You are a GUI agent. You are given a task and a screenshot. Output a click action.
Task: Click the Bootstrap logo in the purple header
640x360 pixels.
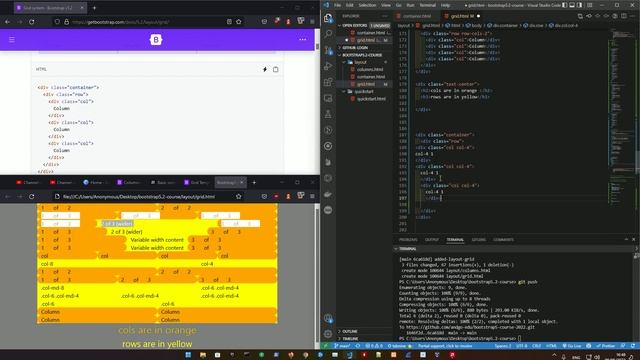[156, 40]
